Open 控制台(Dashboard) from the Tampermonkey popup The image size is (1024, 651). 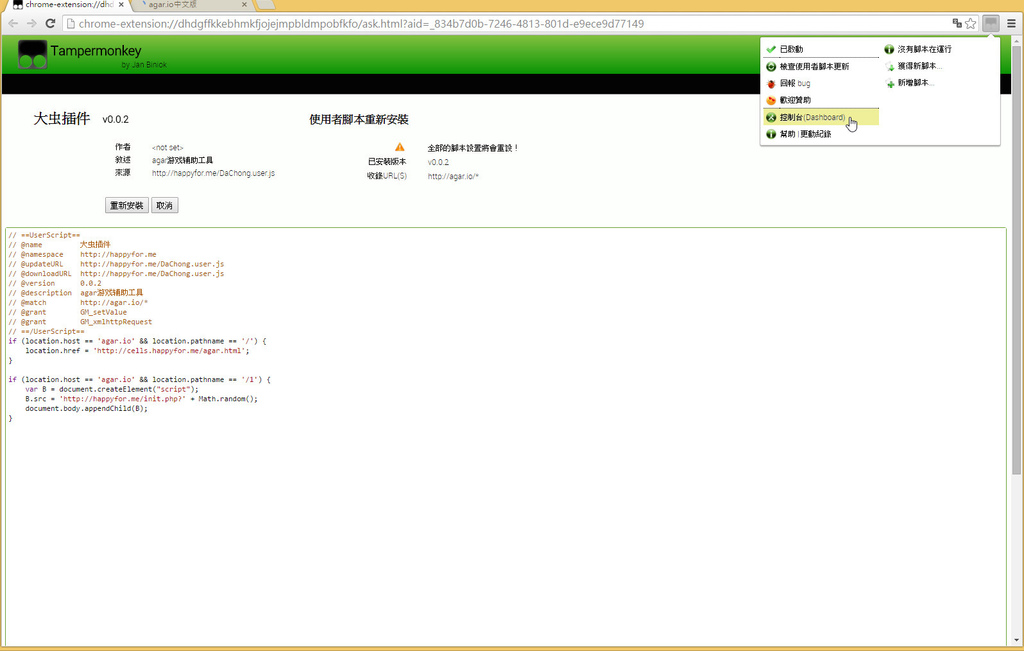tap(821, 118)
